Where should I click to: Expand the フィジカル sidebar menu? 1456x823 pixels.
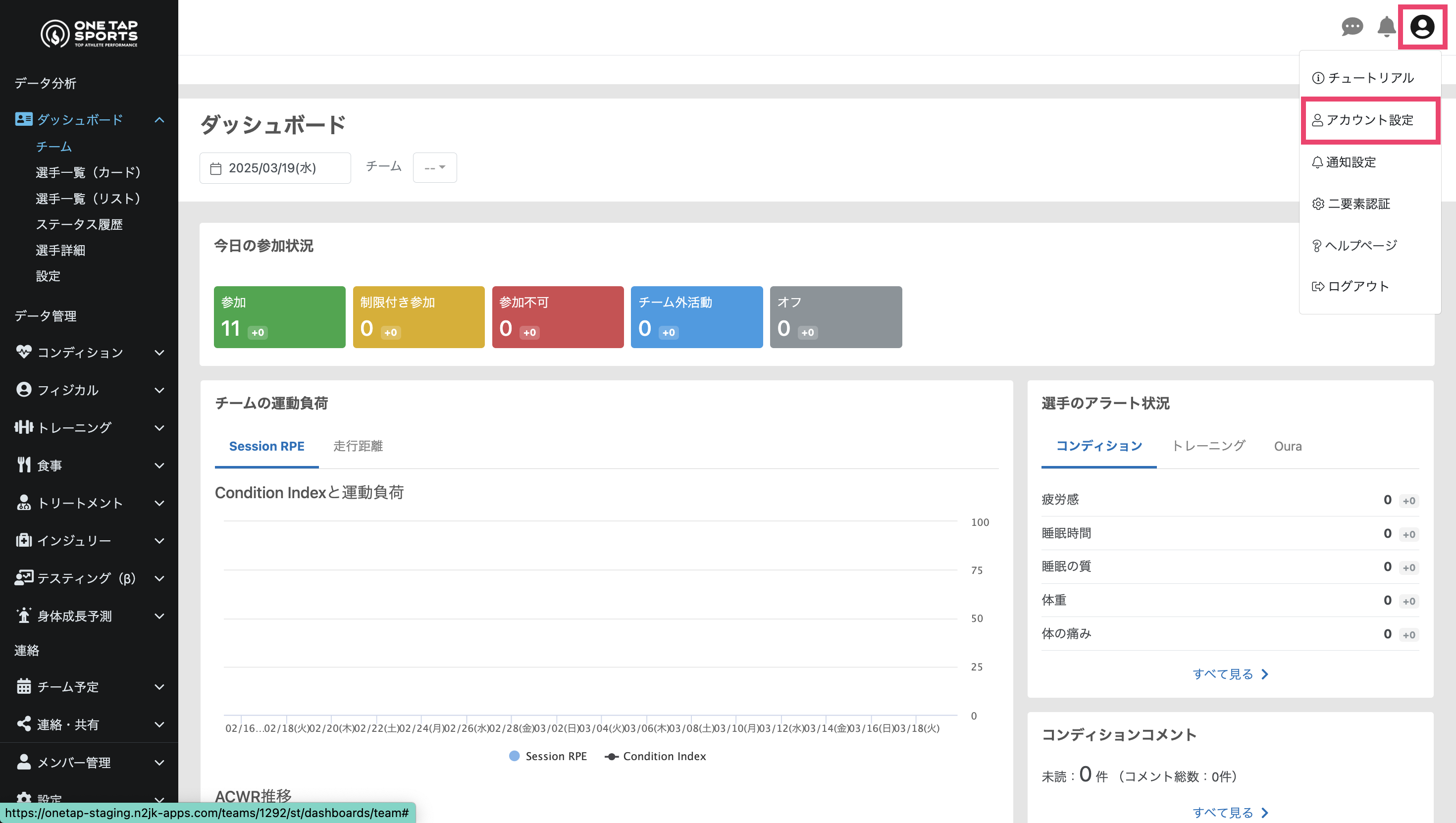pyautogui.click(x=159, y=390)
